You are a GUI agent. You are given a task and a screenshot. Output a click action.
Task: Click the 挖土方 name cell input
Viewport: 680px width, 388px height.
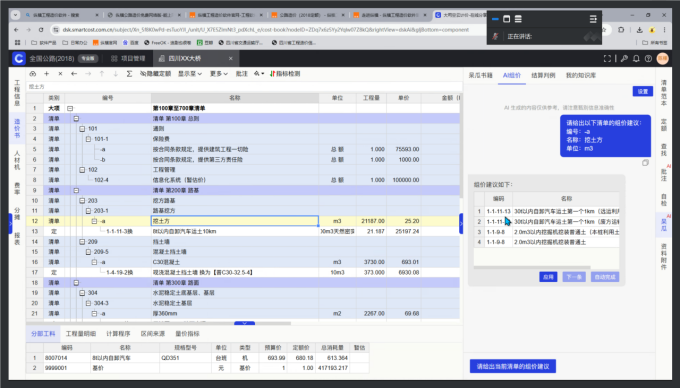pos(235,221)
